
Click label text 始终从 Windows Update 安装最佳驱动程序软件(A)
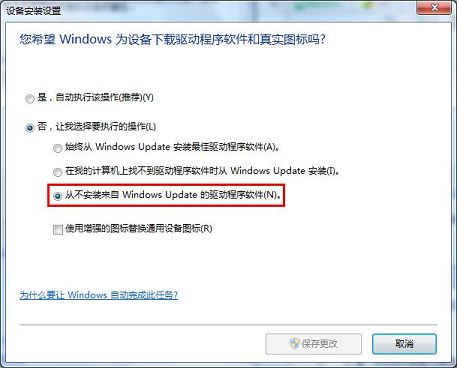[172, 147]
